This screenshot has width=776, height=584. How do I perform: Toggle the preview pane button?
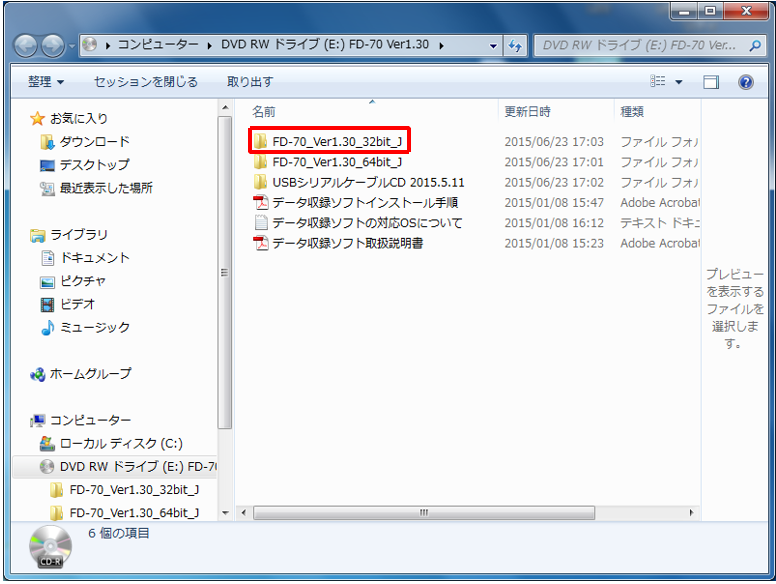coord(711,82)
